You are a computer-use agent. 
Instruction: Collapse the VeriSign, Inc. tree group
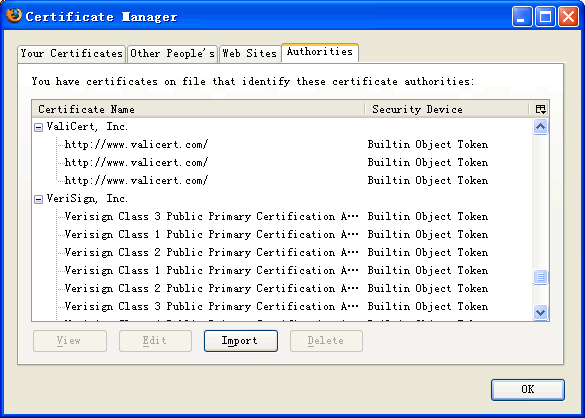[x=38, y=200]
